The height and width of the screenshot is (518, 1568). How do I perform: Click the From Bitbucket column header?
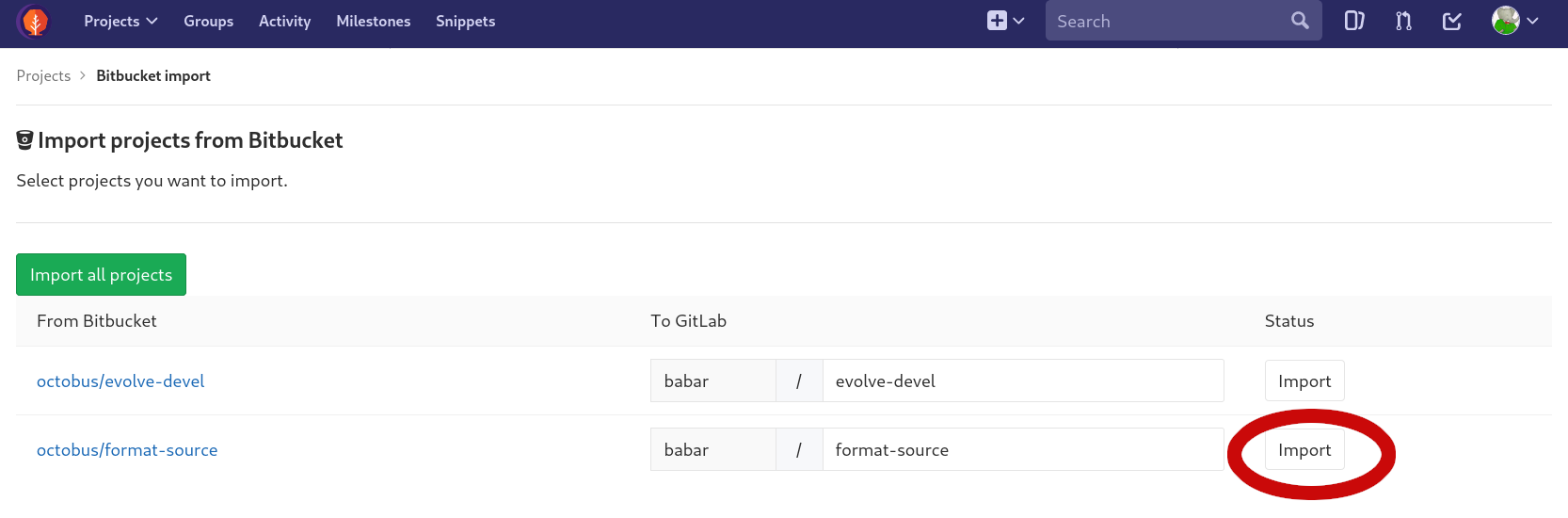[x=97, y=321]
